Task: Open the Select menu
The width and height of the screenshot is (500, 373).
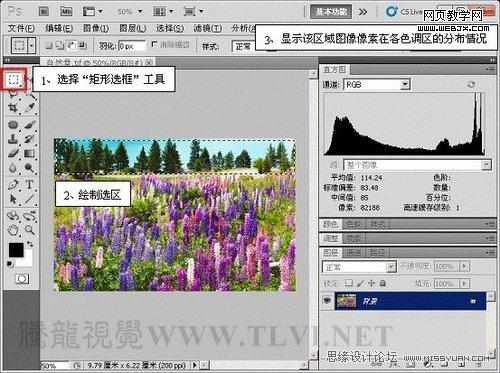Action: 170,28
